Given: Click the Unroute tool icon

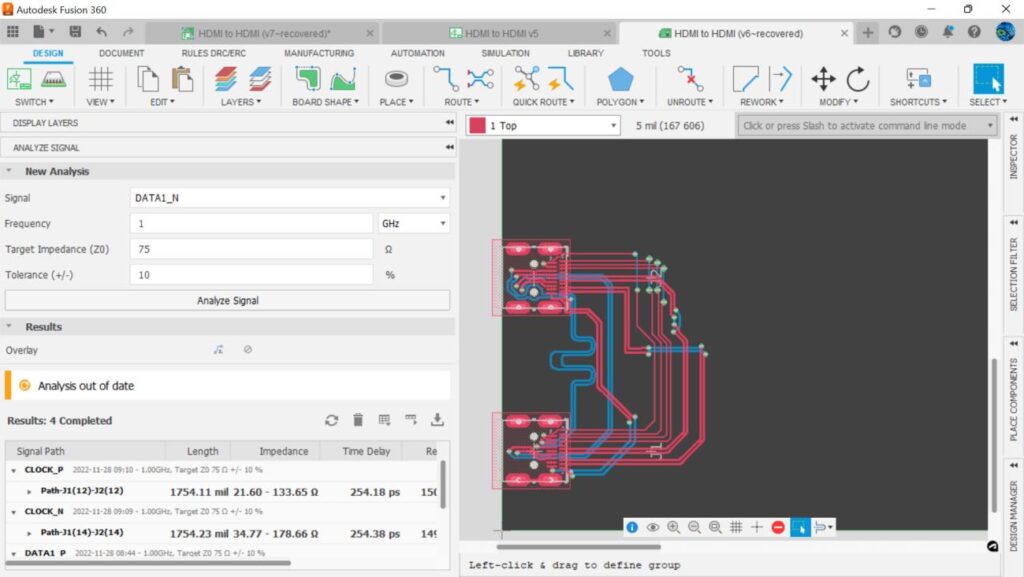Looking at the screenshot, I should pos(690,80).
